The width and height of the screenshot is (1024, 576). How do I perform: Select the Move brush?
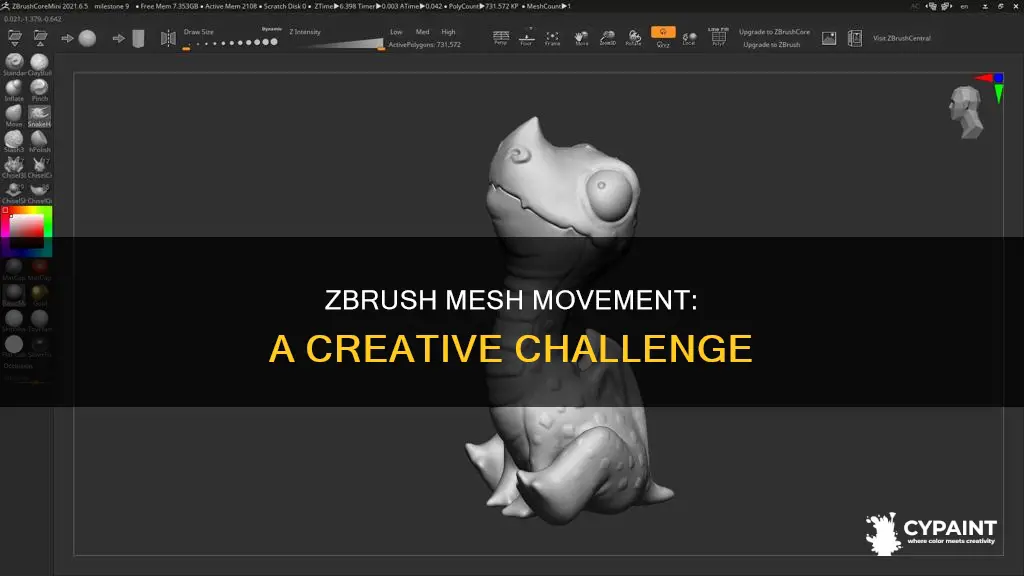click(14, 116)
